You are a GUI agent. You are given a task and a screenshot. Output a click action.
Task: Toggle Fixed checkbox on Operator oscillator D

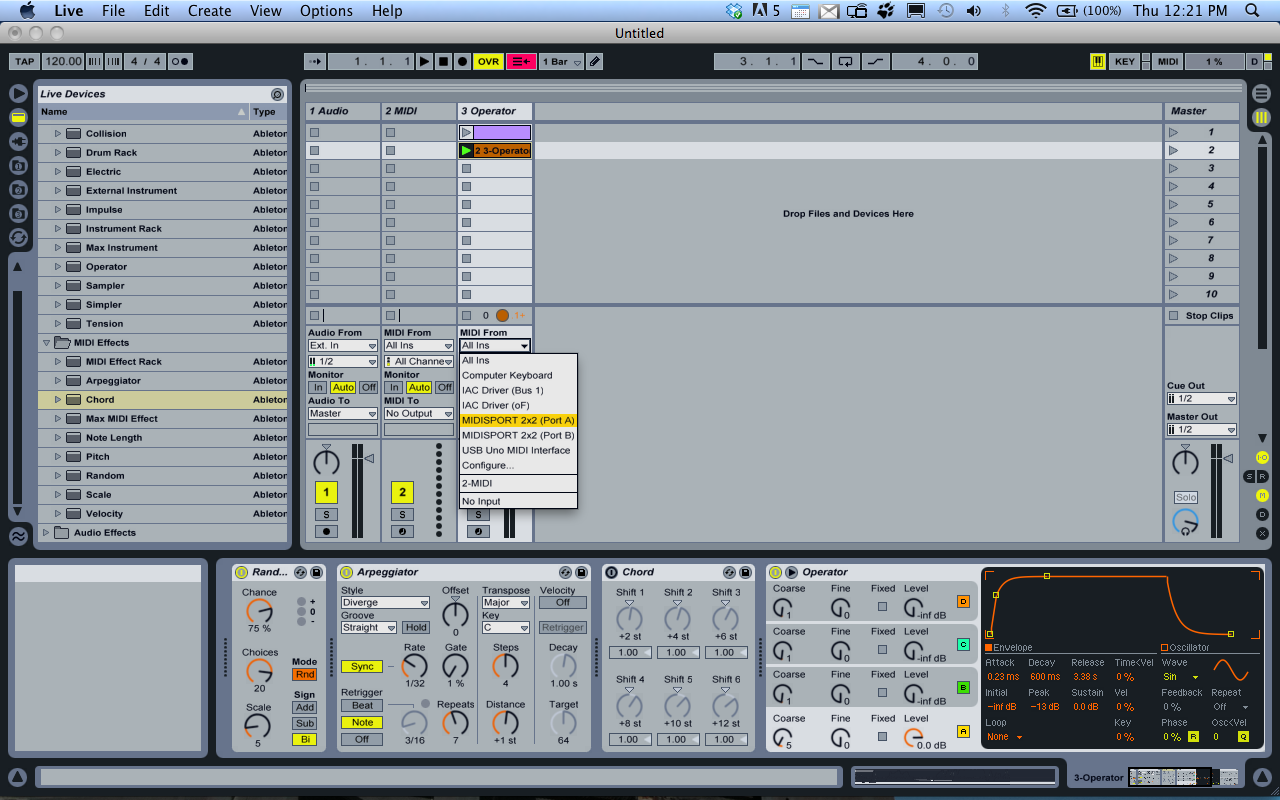pos(882,606)
